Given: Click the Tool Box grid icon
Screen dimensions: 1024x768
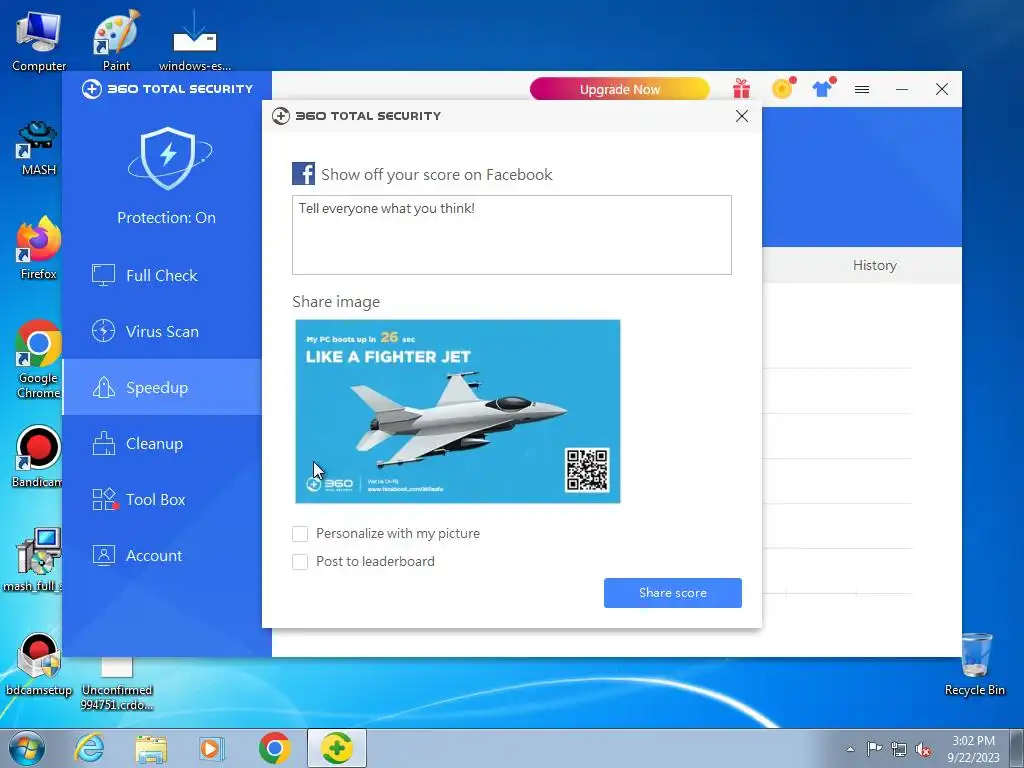Looking at the screenshot, I should [x=104, y=500].
